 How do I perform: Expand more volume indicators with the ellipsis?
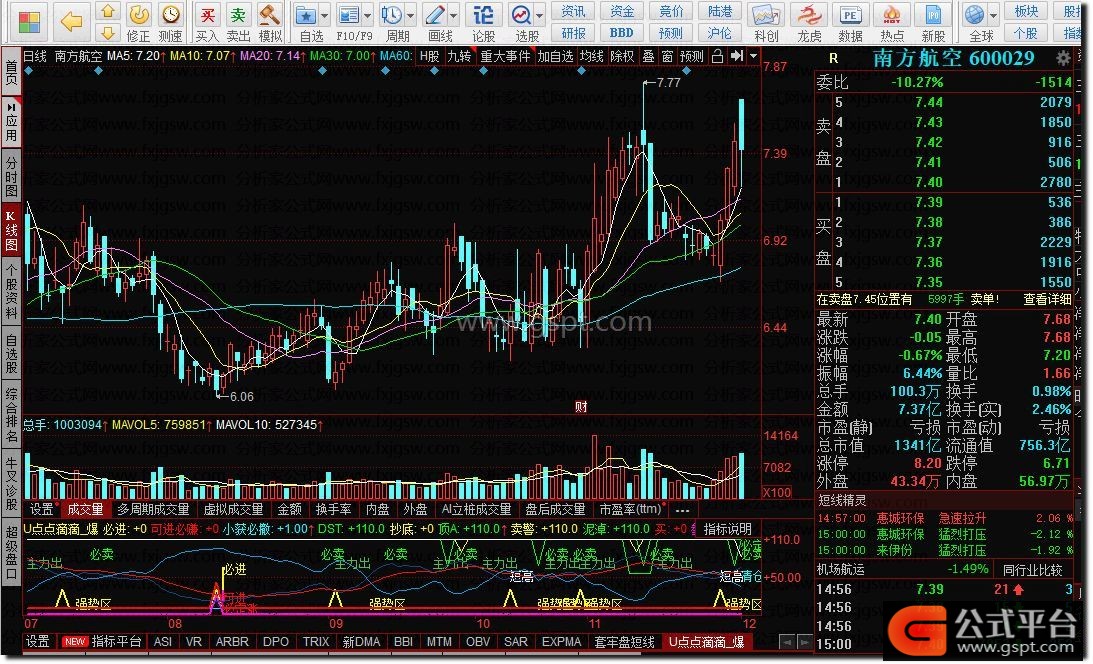(x=682, y=510)
